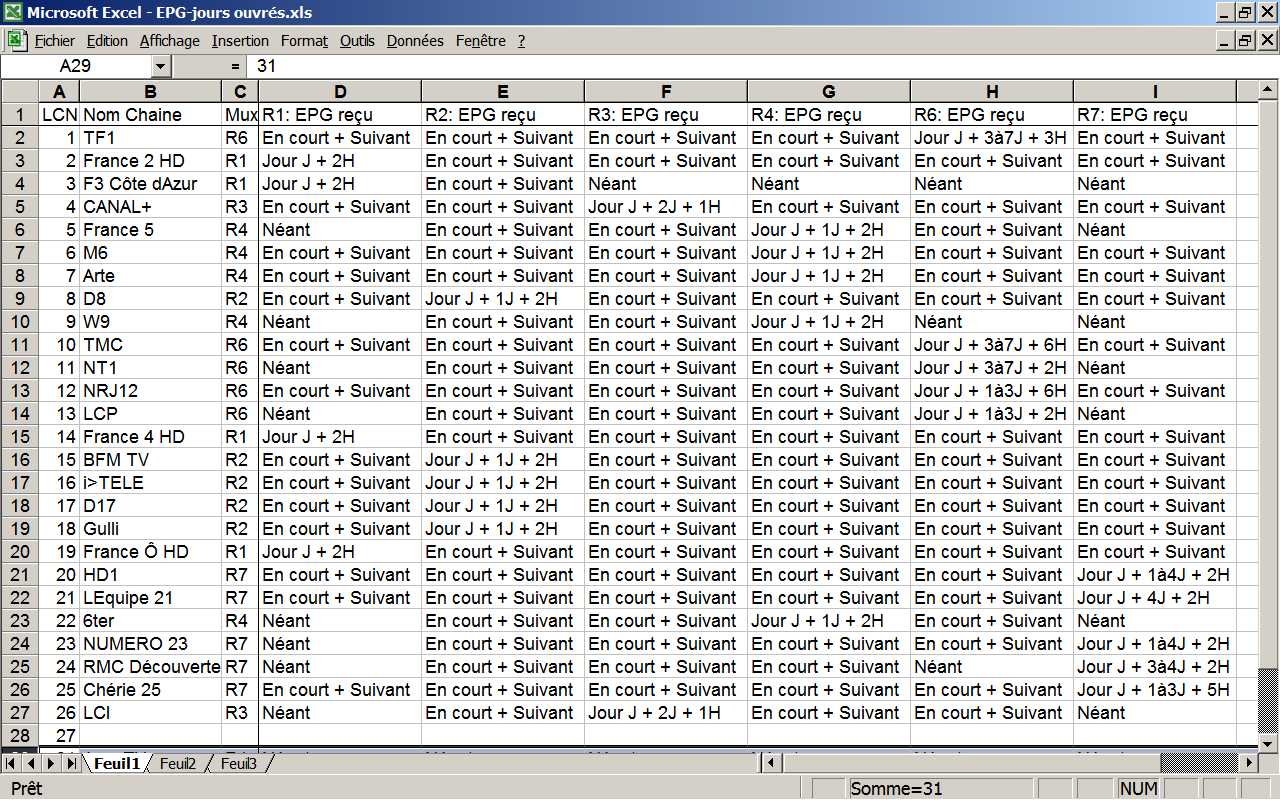
Task: Select the cell 'LEquipe 21'
Action: (x=151, y=598)
